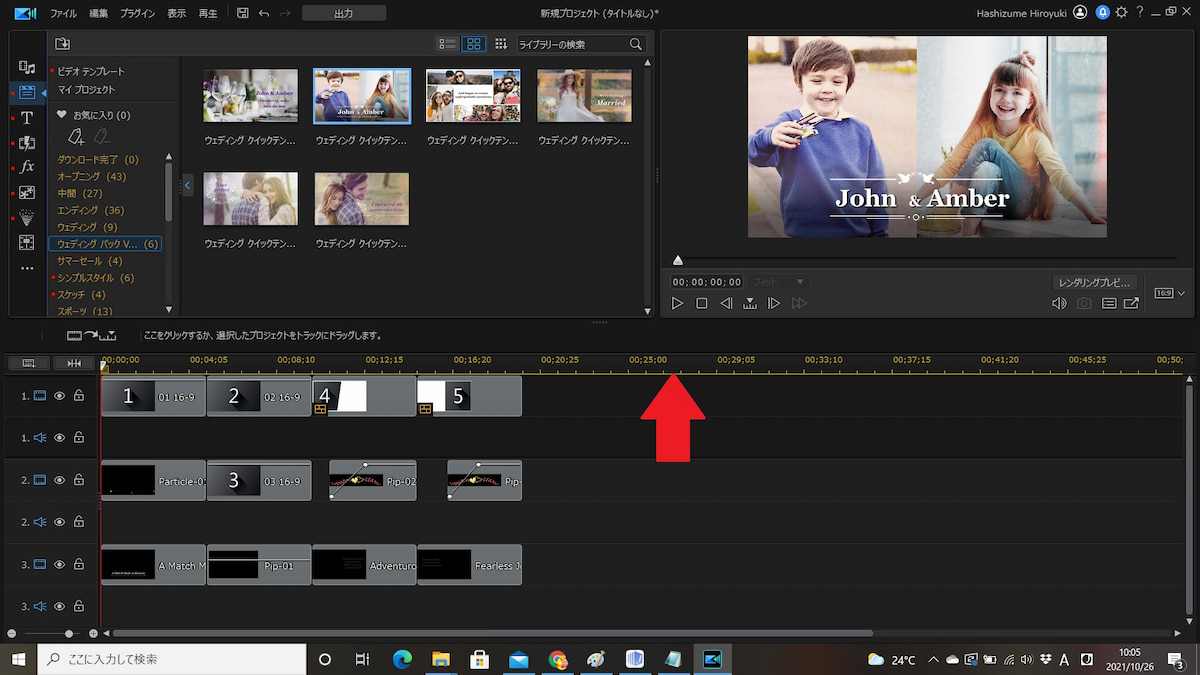1200x675 pixels.
Task: Undock the preview window
Action: pos(1131,303)
